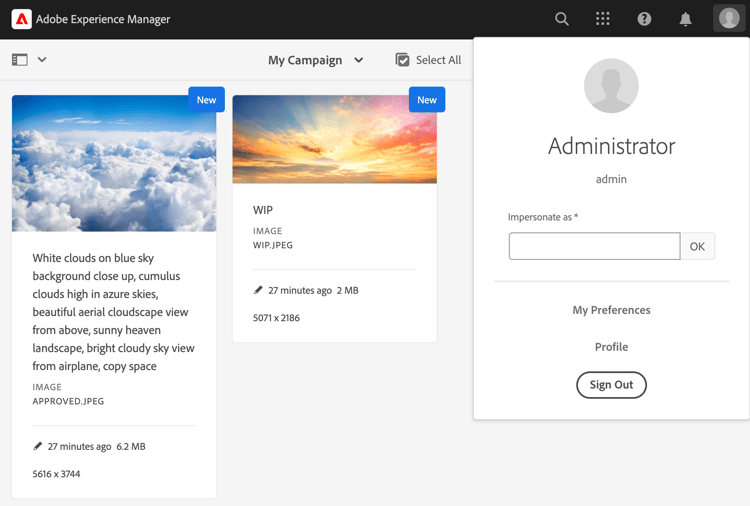Show notifications bell icon

tap(685, 19)
